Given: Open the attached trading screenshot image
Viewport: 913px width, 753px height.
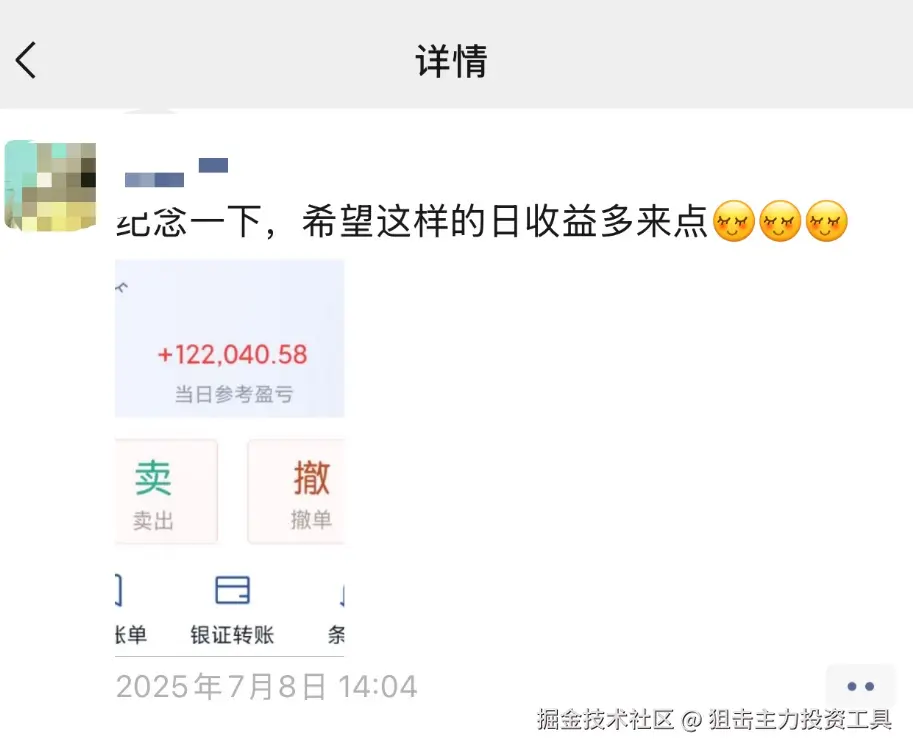Looking at the screenshot, I should click(x=229, y=458).
